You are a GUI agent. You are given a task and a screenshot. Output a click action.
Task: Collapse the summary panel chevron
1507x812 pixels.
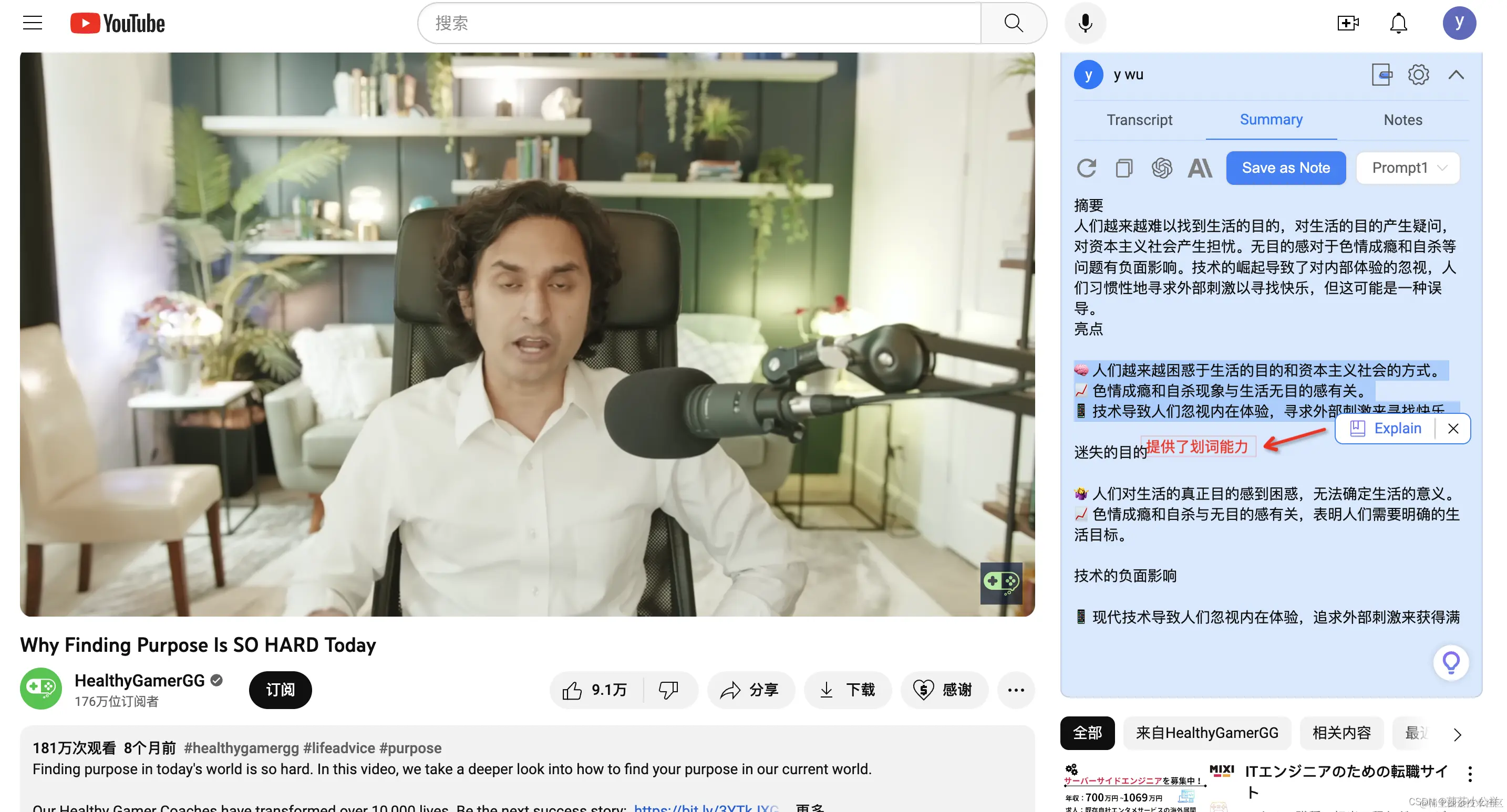1456,75
